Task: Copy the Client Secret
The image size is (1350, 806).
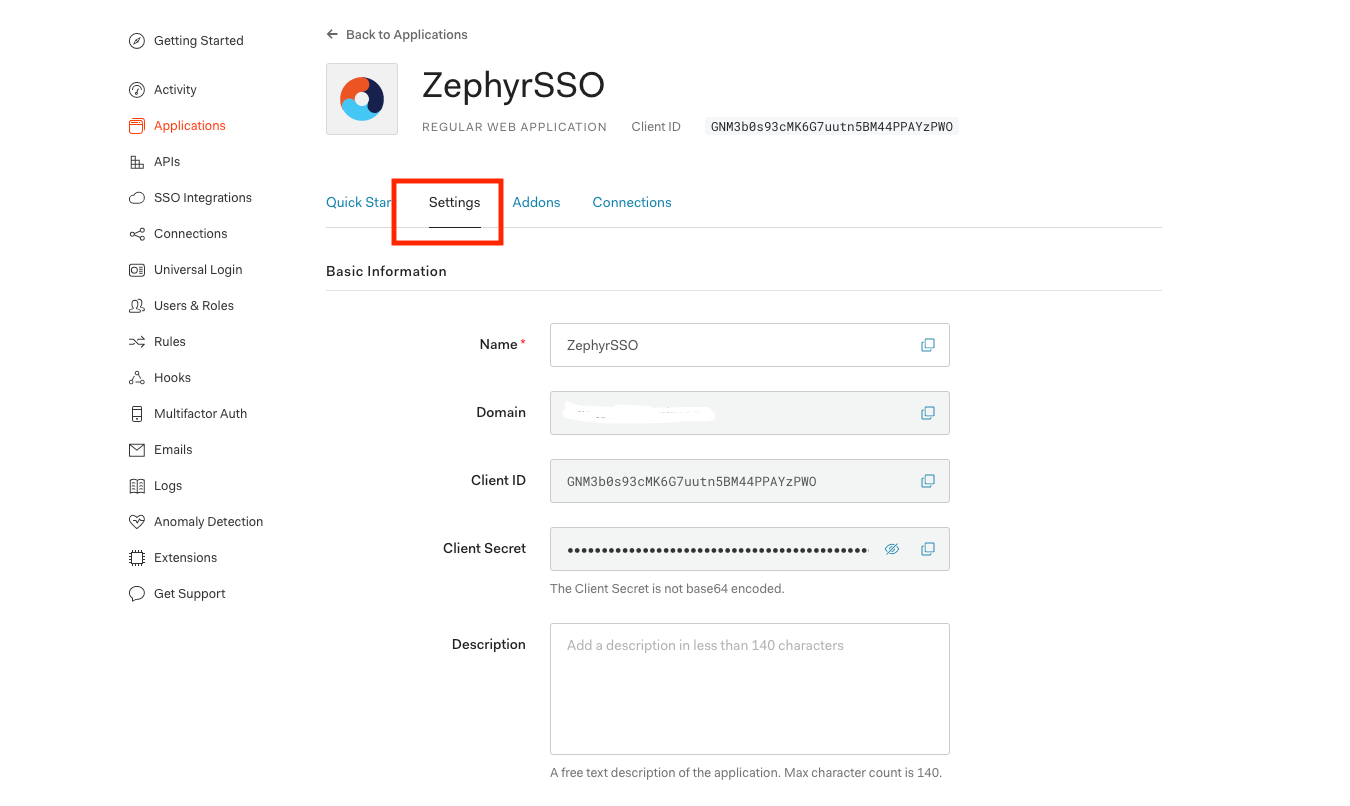Action: (x=928, y=549)
